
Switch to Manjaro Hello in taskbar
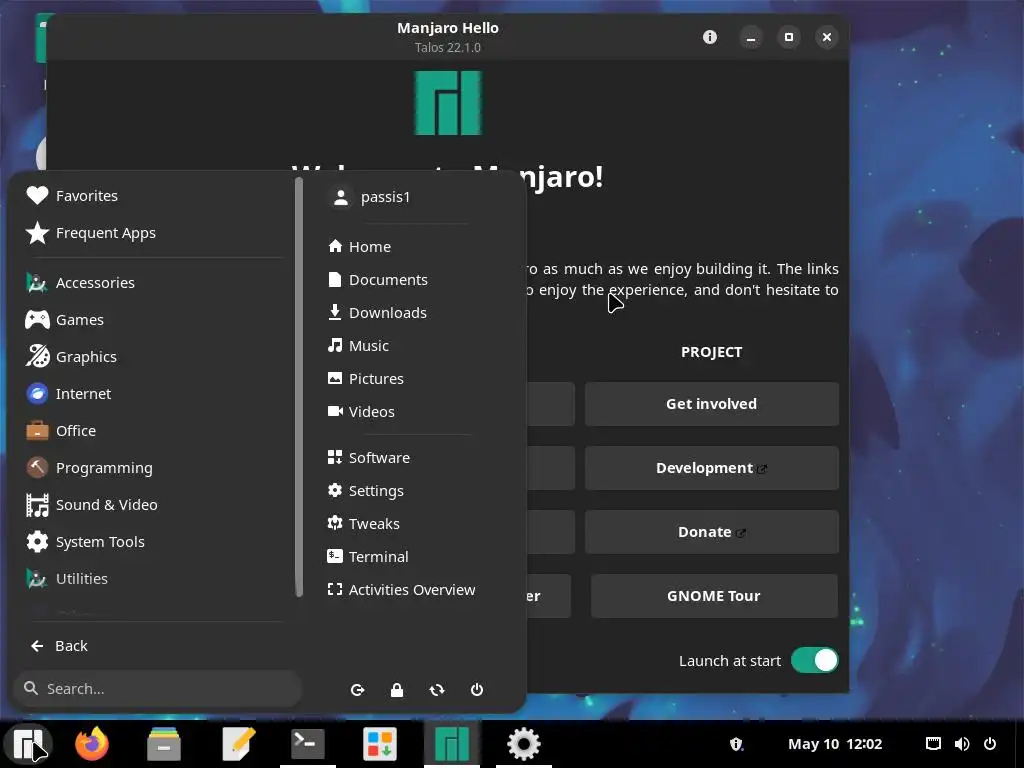coord(452,744)
